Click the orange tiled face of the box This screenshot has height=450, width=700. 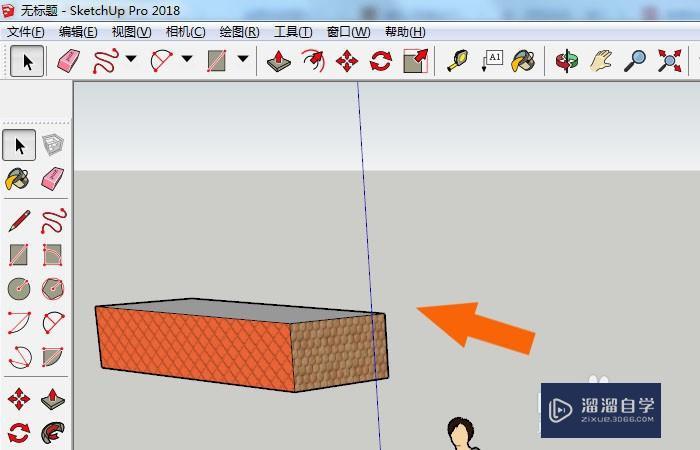coord(196,348)
